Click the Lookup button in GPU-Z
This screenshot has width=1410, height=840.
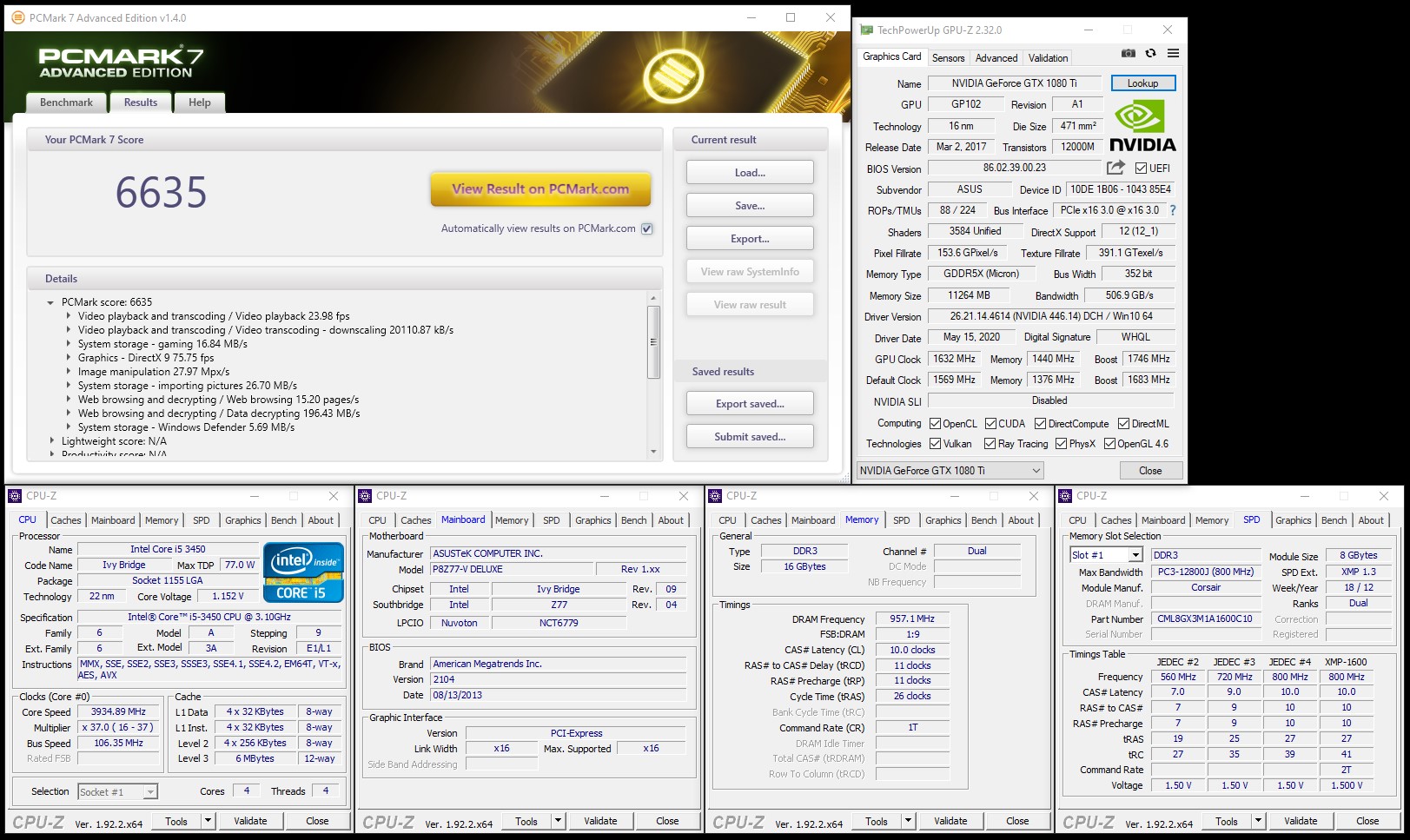coord(1142,83)
